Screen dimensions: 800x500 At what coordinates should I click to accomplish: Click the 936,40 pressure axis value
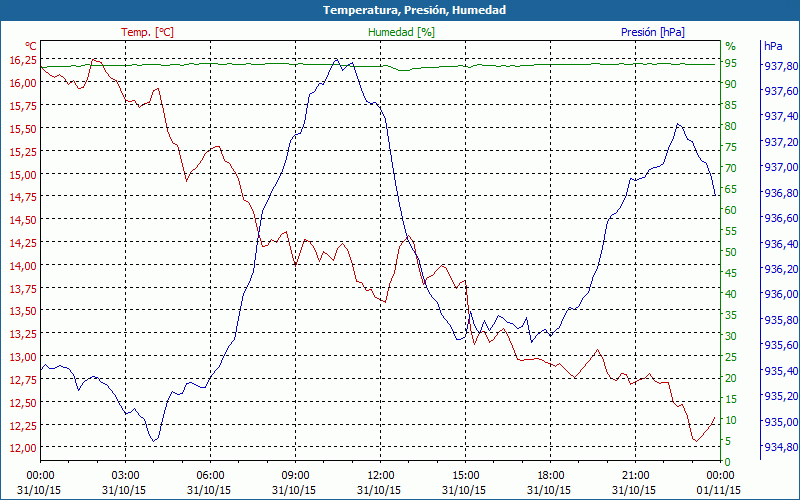point(781,243)
